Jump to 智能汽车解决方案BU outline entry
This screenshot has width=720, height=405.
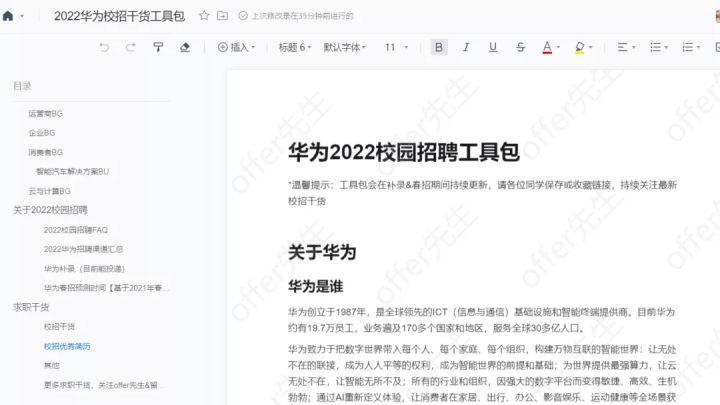click(73, 171)
